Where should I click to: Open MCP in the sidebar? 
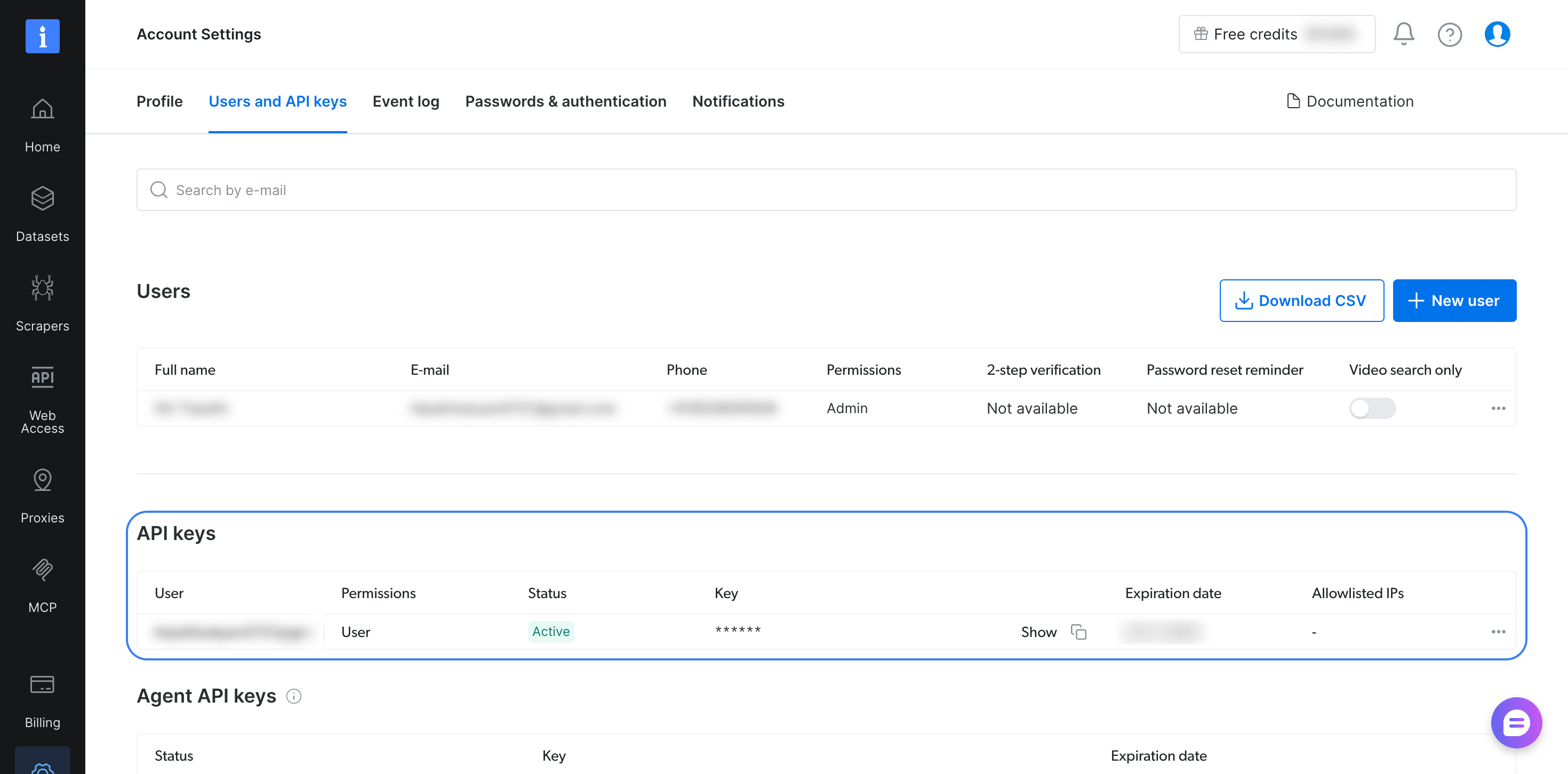click(42, 585)
